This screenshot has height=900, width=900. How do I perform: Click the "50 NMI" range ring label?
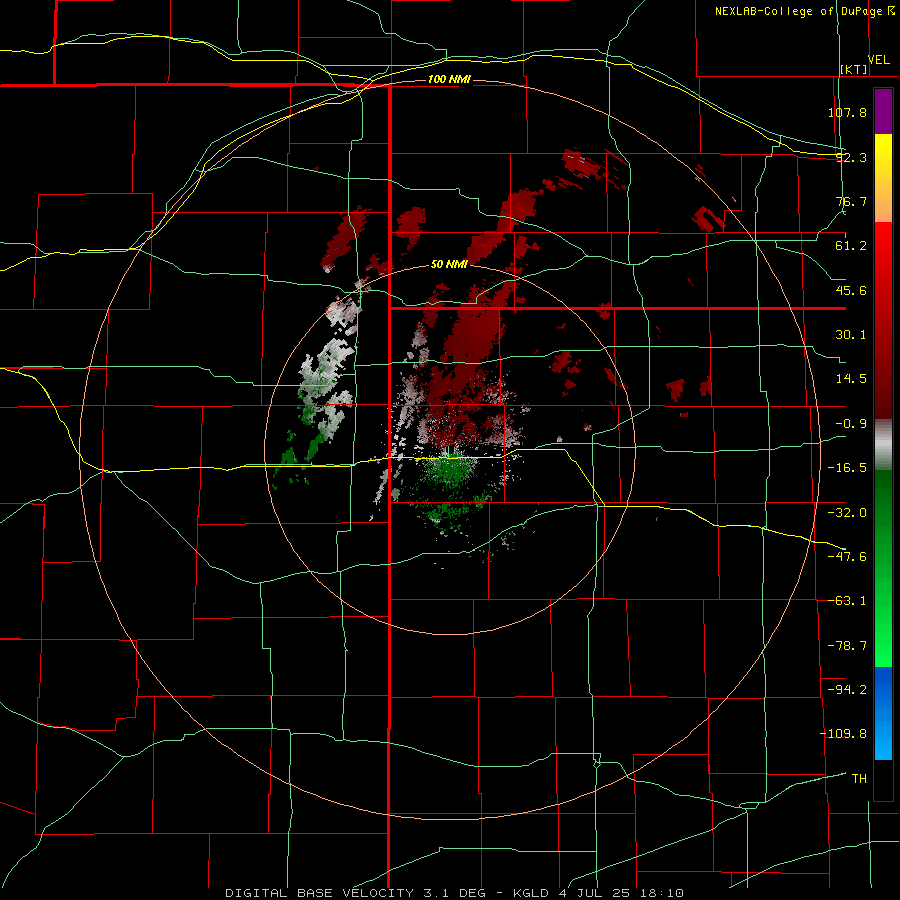[449, 265]
